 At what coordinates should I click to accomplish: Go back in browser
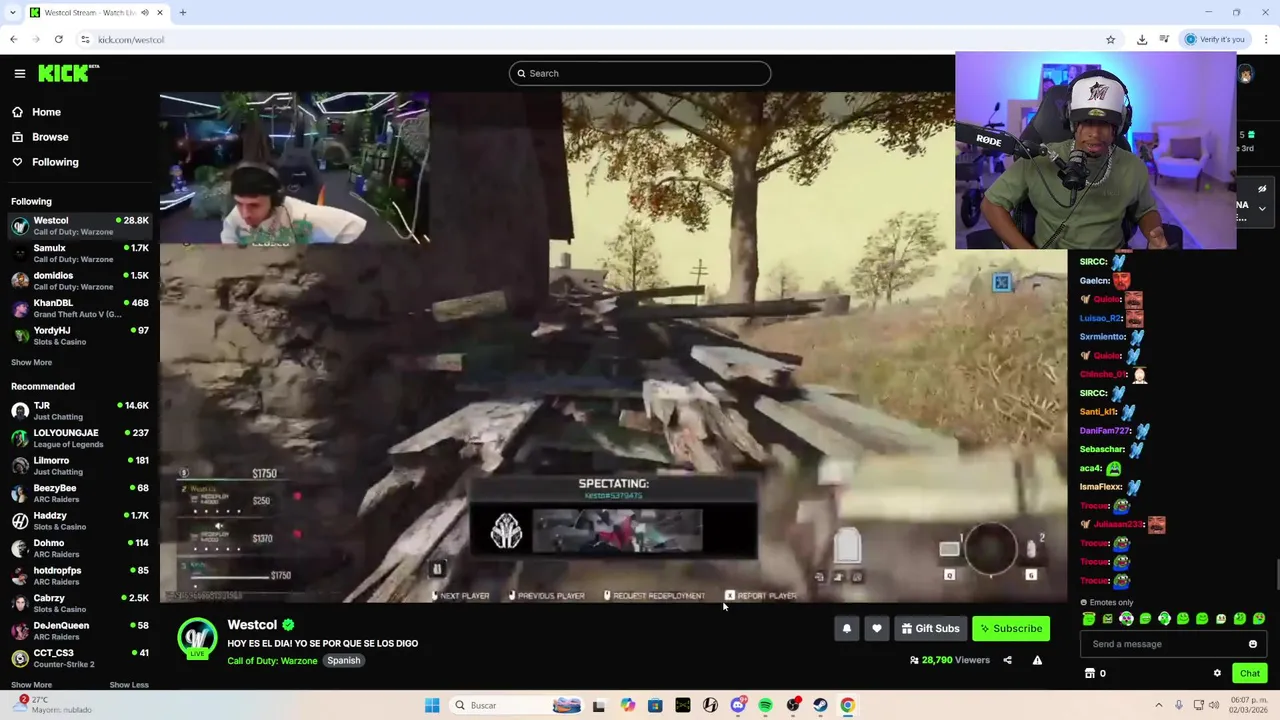coord(13,39)
